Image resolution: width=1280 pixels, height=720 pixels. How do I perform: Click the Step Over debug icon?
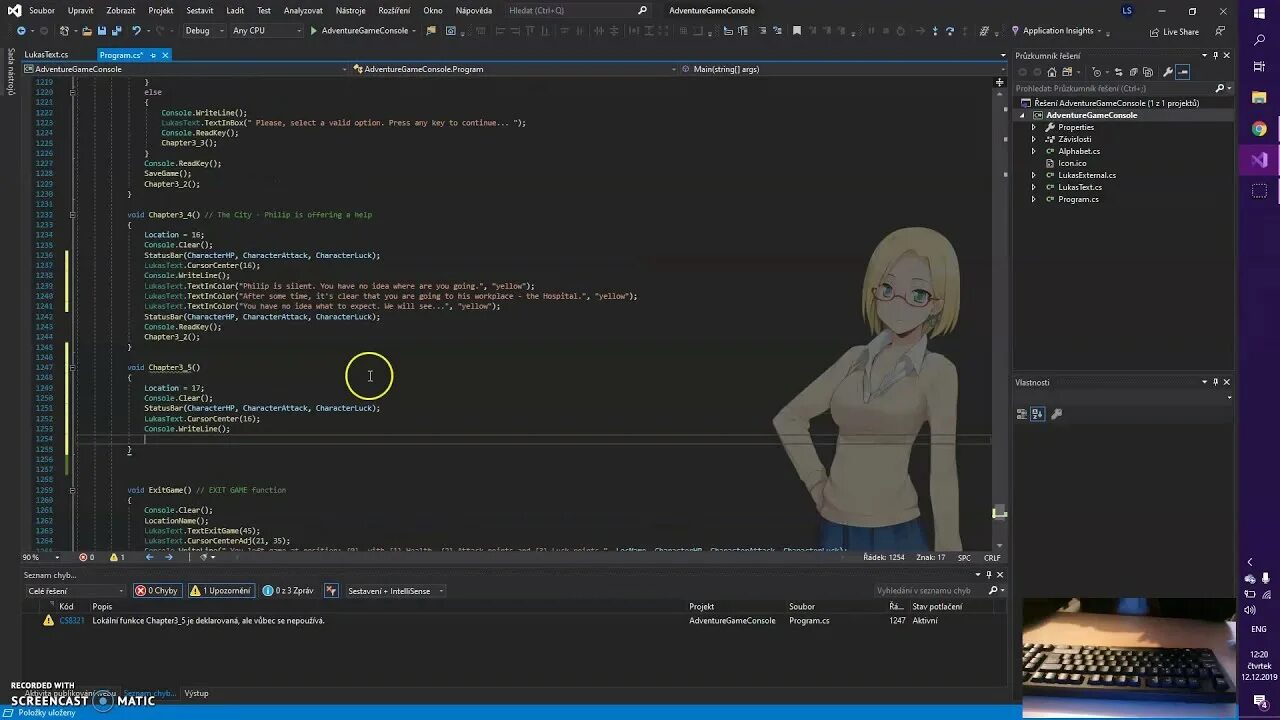point(951,31)
